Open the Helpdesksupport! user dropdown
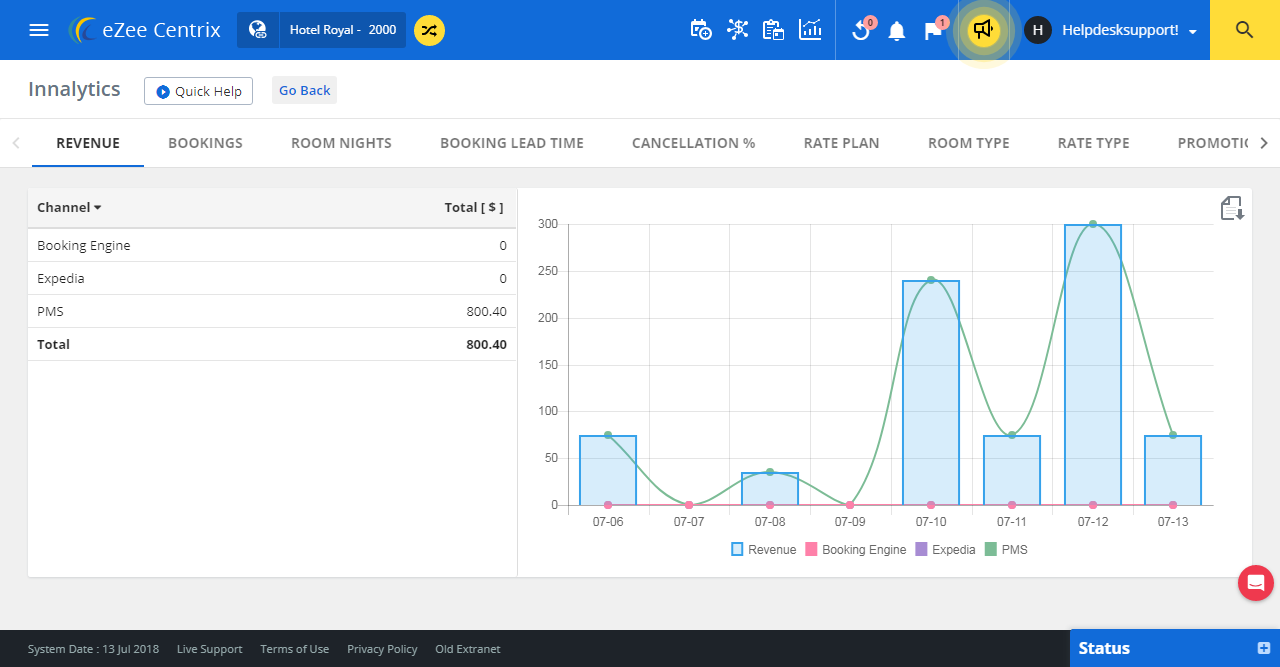The image size is (1280, 667). (x=1128, y=30)
